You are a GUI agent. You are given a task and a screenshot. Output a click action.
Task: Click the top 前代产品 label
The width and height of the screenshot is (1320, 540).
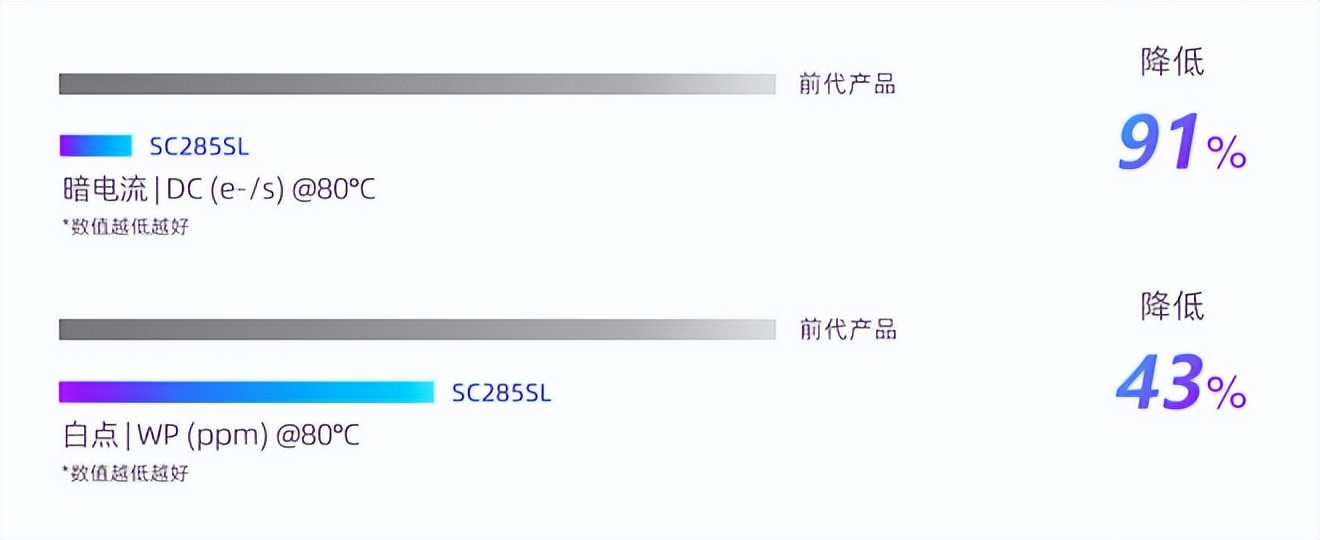(846, 84)
